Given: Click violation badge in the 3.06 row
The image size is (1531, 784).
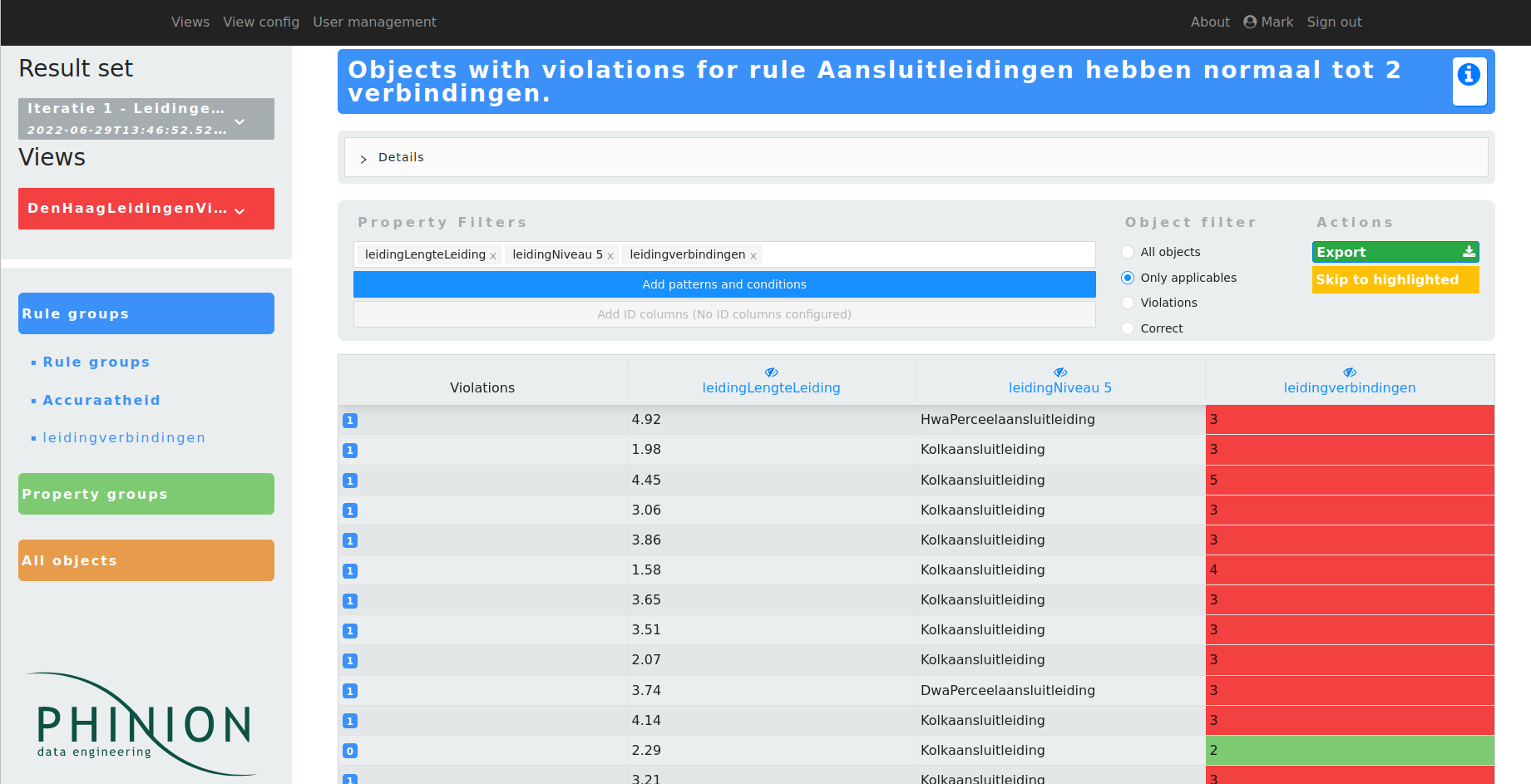Looking at the screenshot, I should pos(350,510).
